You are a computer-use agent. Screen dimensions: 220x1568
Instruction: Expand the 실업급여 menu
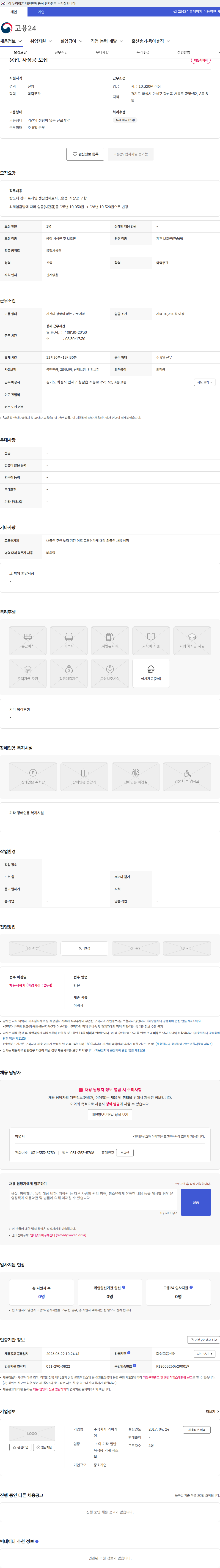pos(71,41)
